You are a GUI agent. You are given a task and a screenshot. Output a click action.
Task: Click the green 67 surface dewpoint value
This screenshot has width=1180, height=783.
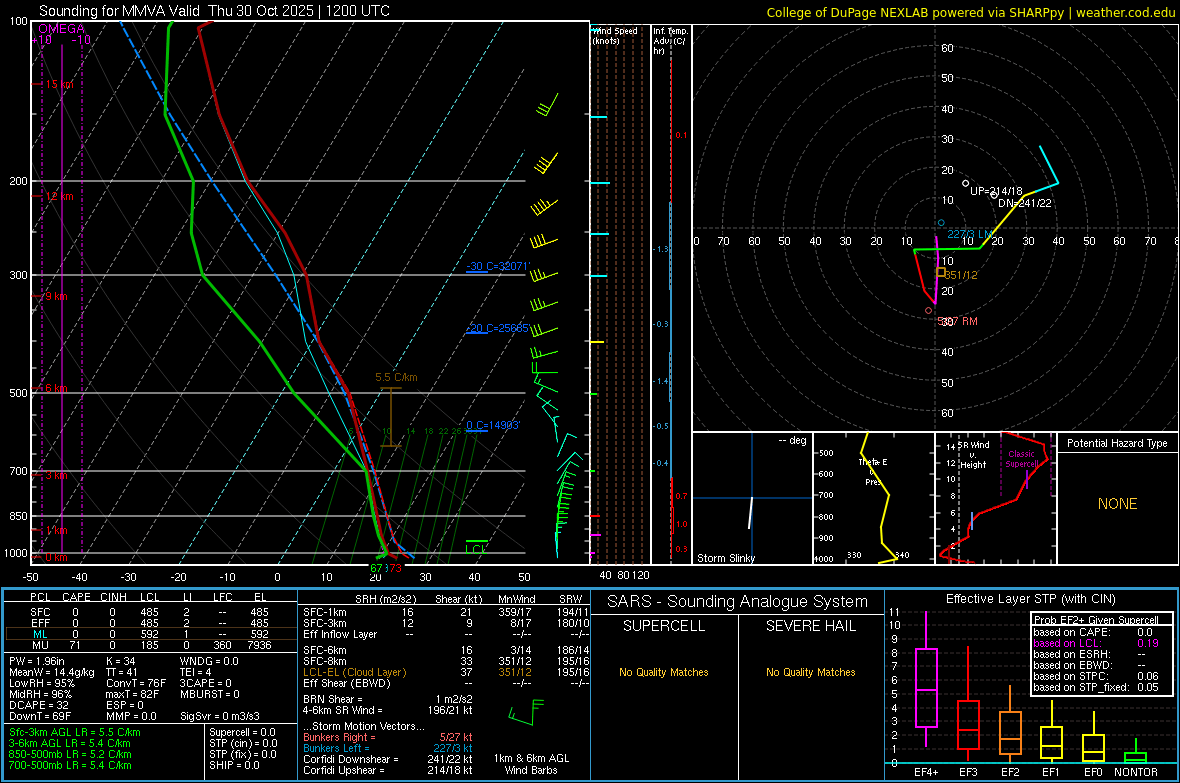pyautogui.click(x=376, y=568)
